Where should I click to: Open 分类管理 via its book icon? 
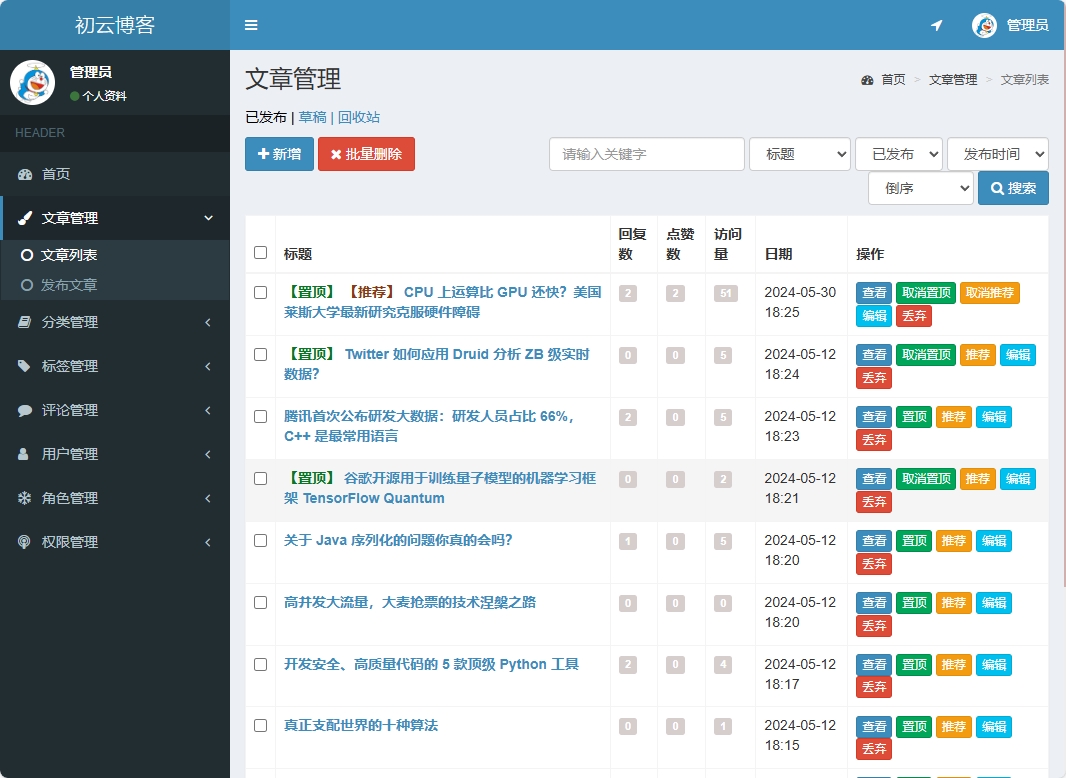click(x=24, y=321)
